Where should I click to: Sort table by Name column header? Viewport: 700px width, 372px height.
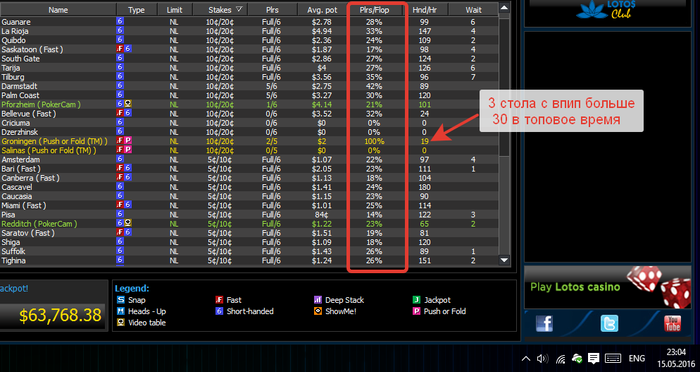(58, 10)
